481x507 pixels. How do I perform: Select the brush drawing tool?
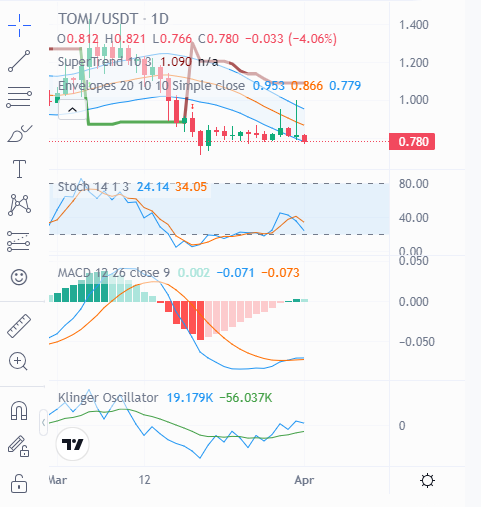pyautogui.click(x=19, y=133)
